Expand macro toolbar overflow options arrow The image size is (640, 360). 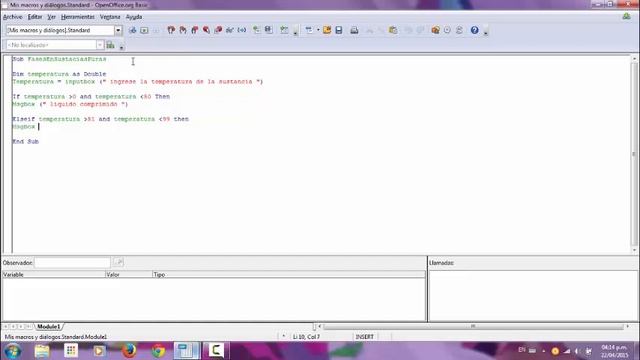(x=296, y=32)
